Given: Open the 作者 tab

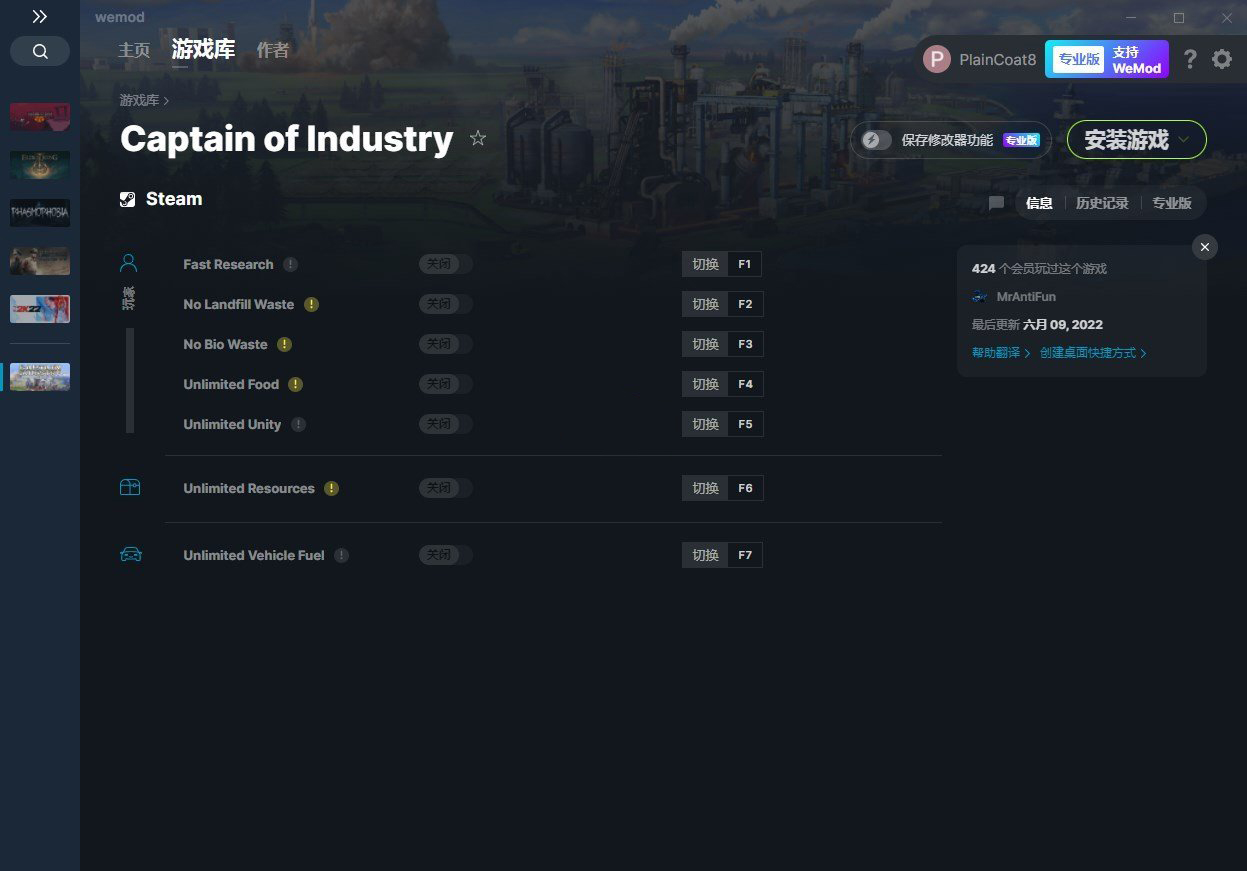Looking at the screenshot, I should coord(273,50).
